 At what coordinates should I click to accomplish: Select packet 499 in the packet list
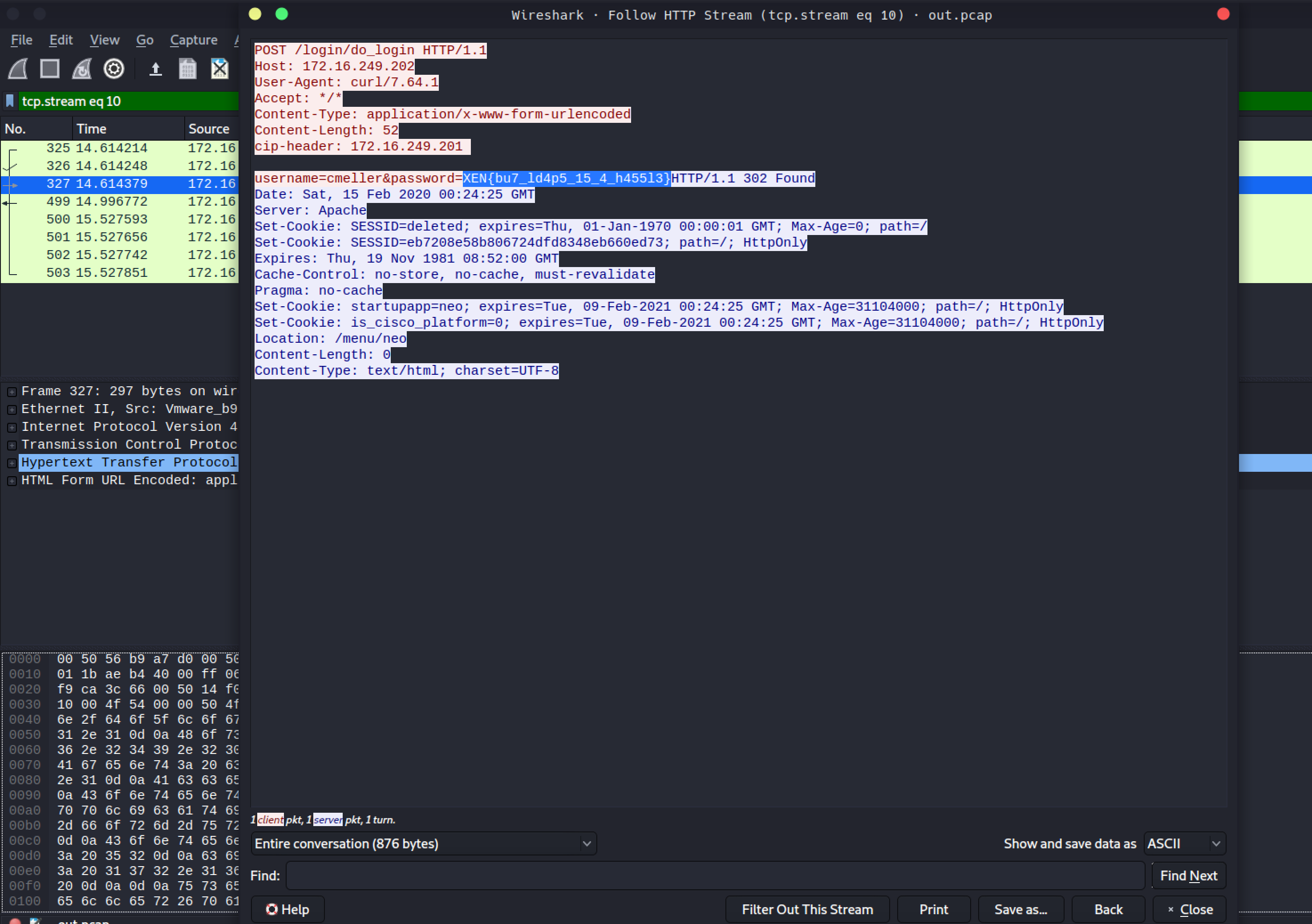pos(119,201)
